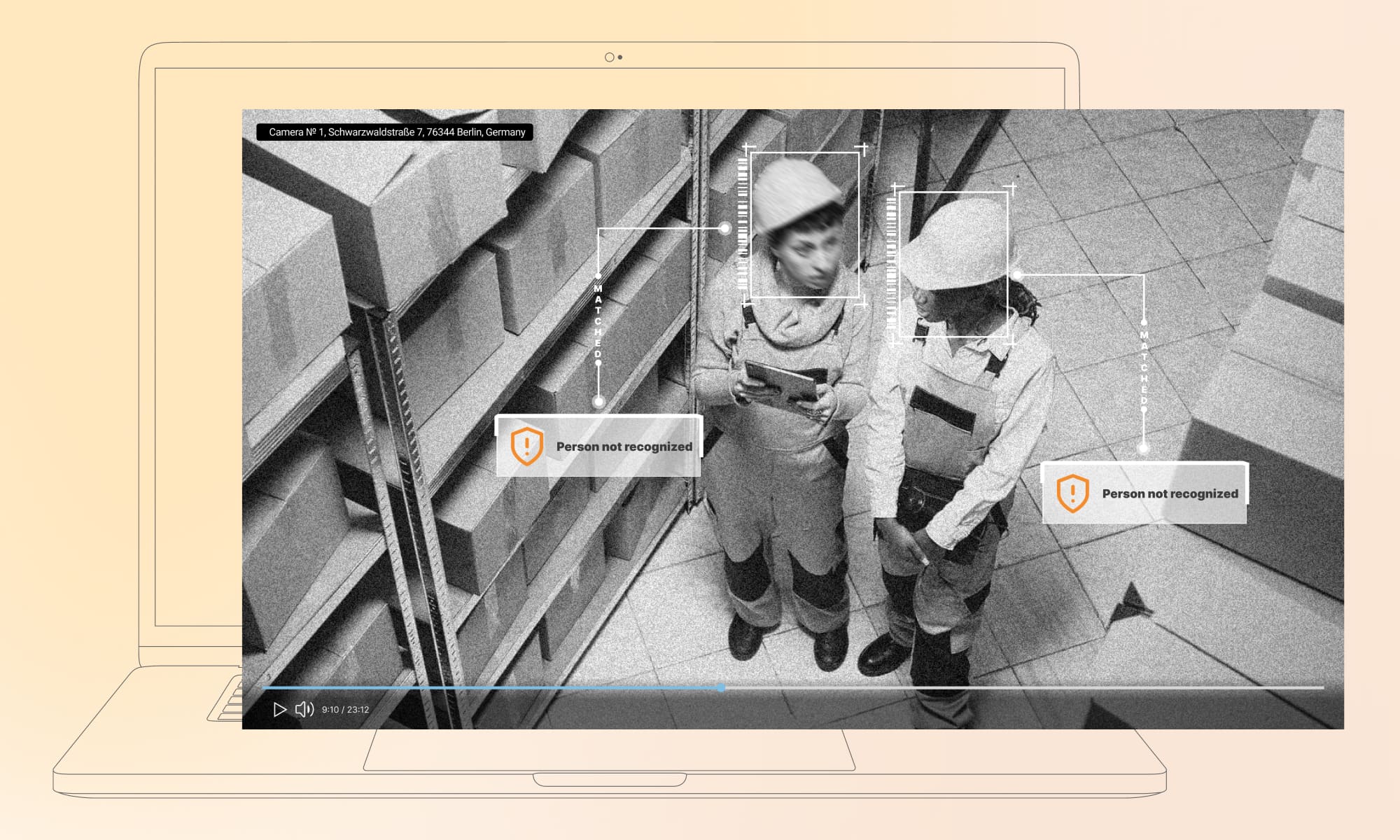Image resolution: width=1400 pixels, height=840 pixels.
Task: Click the 9:10 / 23:12 time display
Action: tap(345, 710)
